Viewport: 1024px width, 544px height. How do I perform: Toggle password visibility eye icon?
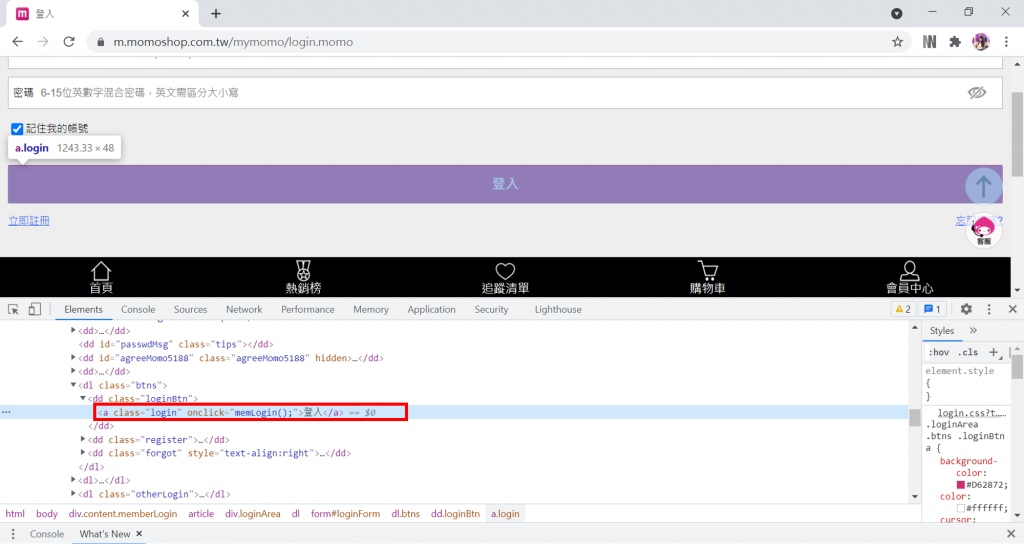(x=976, y=93)
